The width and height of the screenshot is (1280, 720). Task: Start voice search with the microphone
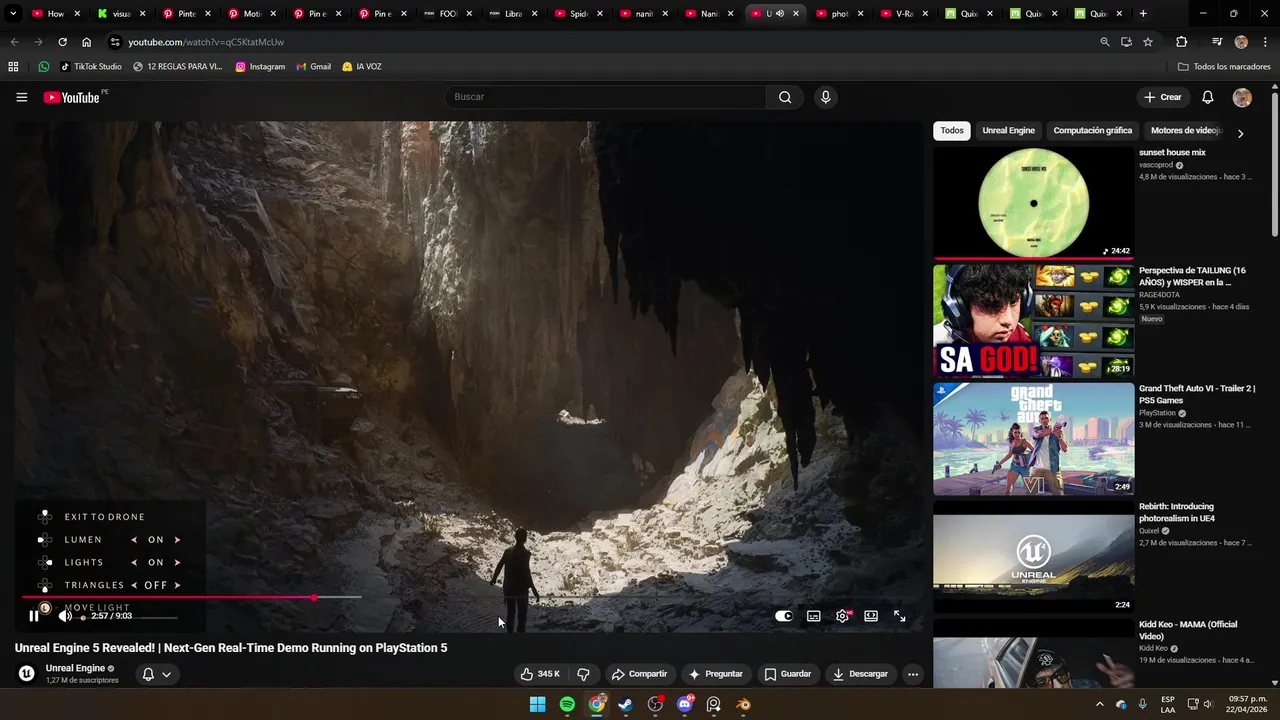825,97
